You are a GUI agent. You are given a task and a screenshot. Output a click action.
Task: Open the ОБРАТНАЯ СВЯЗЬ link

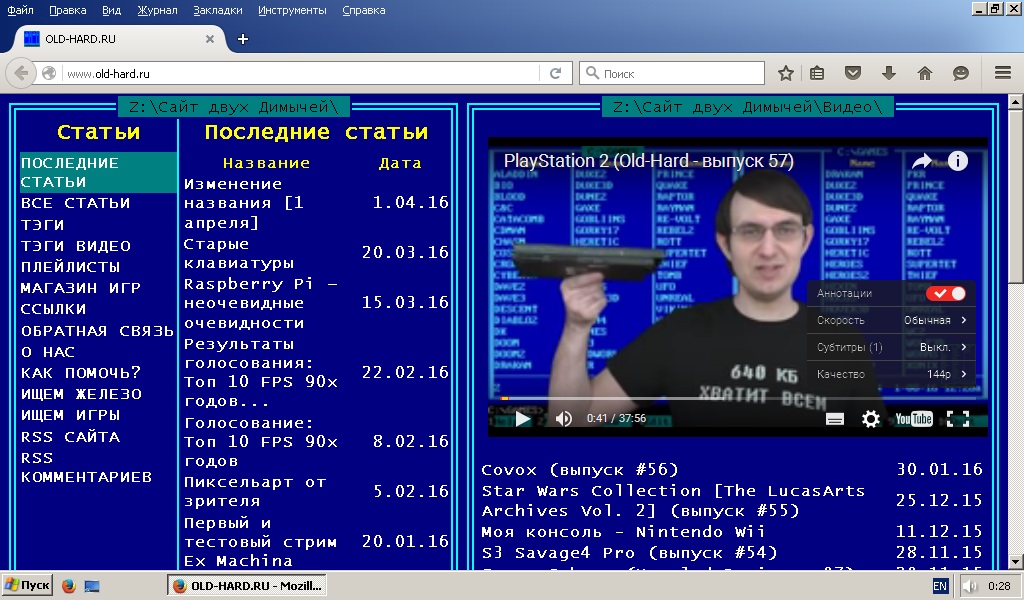[97, 331]
